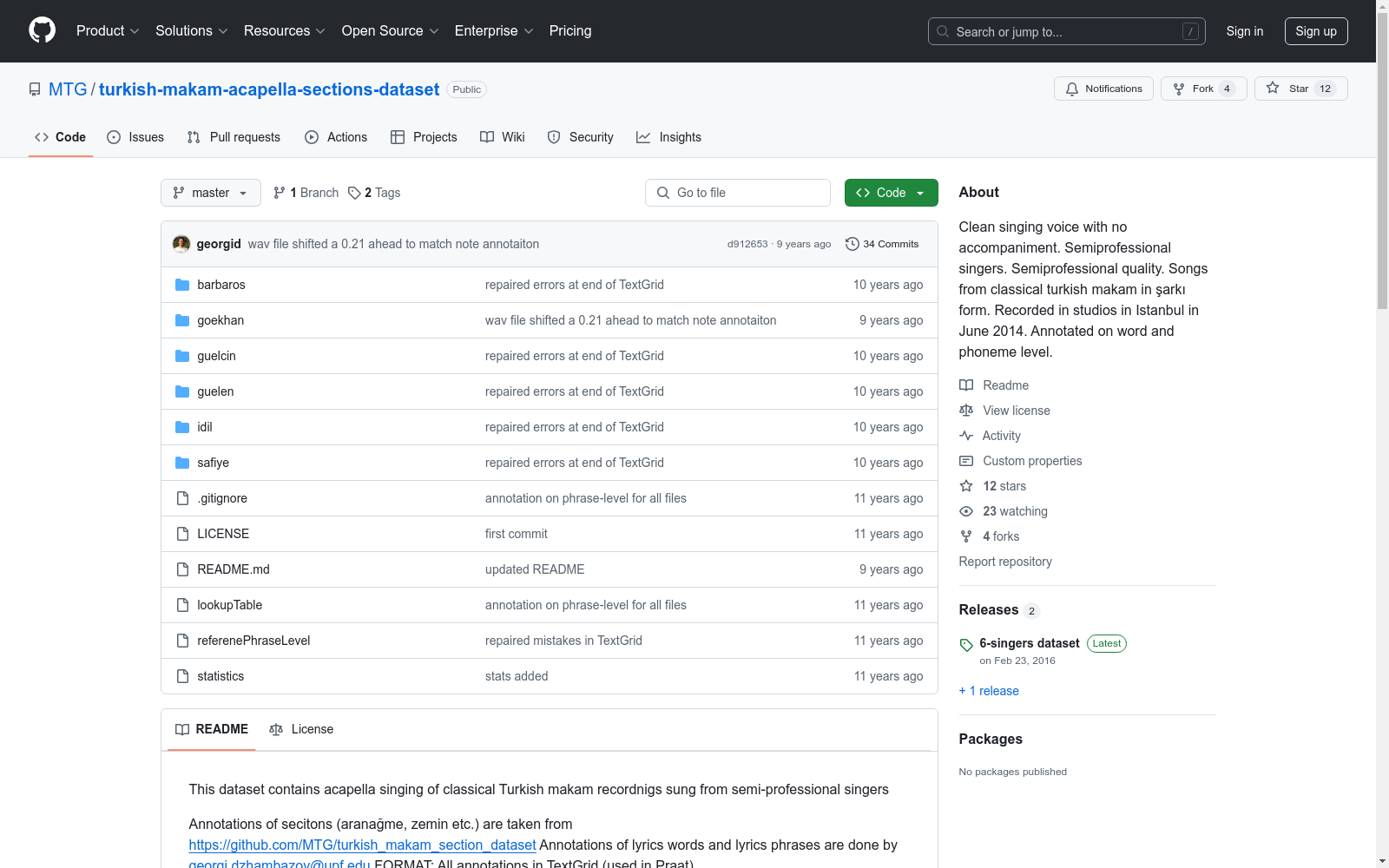View the 1 Branch list
This screenshot has height=868, width=1389.
(x=306, y=193)
